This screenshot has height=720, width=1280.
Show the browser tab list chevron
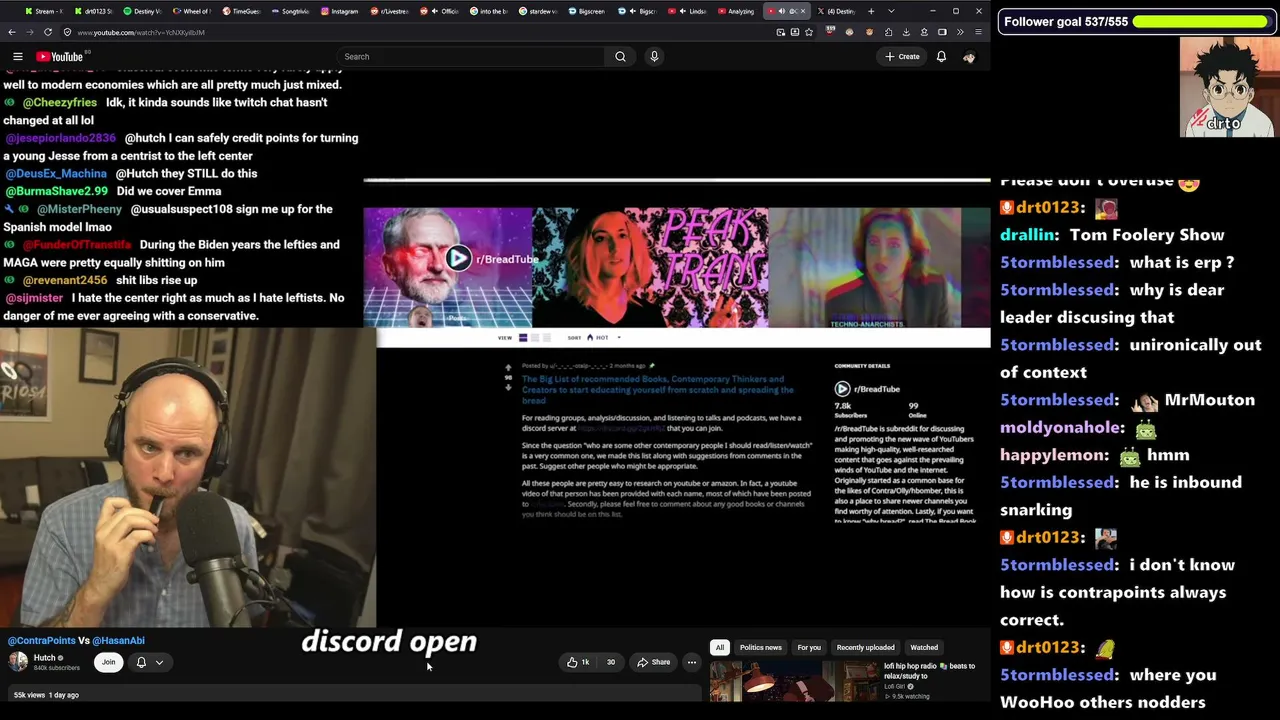(891, 11)
